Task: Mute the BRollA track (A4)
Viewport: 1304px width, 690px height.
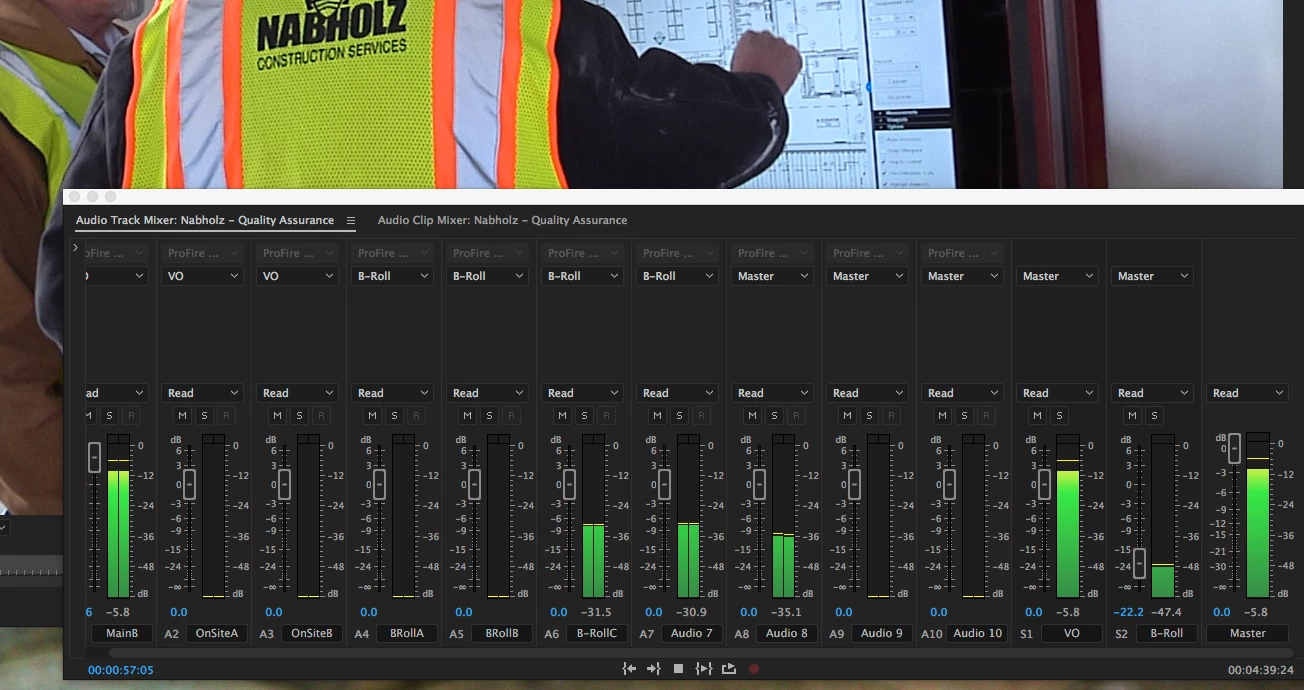Action: click(x=372, y=416)
